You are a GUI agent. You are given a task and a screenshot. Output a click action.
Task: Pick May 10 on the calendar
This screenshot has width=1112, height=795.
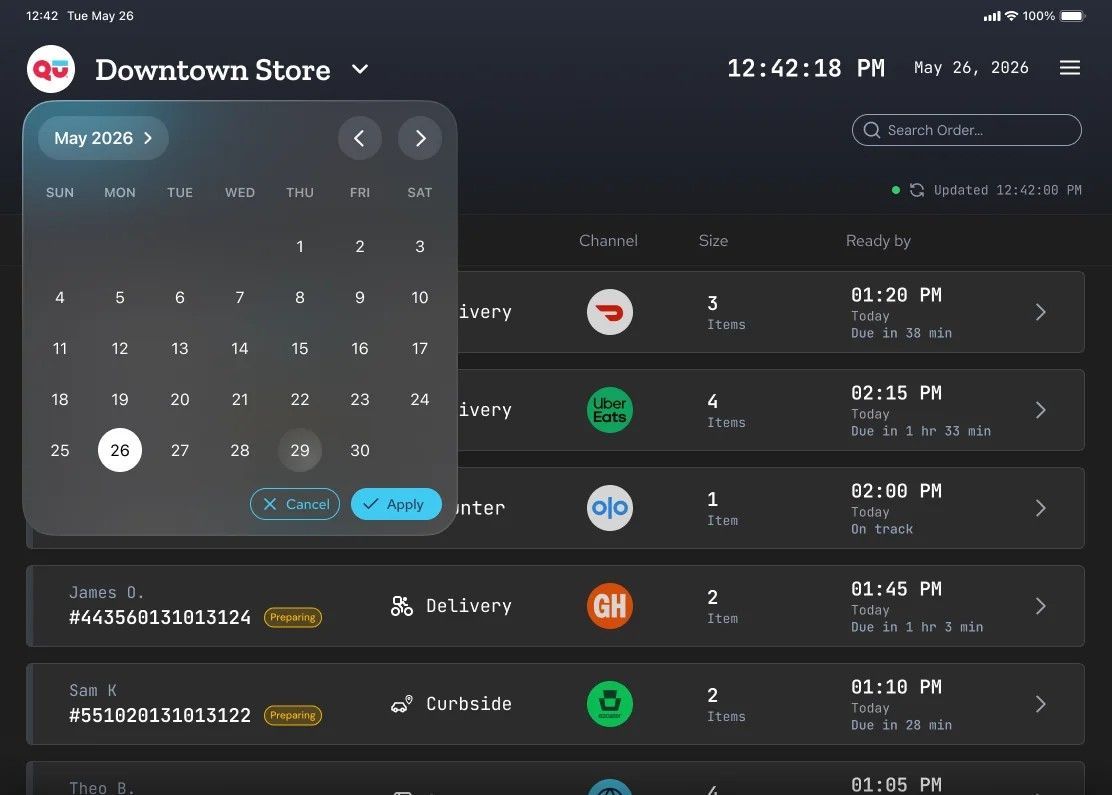(x=420, y=297)
